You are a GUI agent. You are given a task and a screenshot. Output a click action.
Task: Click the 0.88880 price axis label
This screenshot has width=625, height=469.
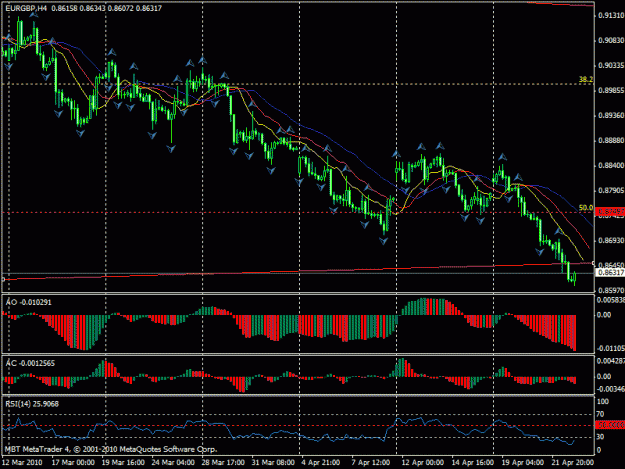611,141
